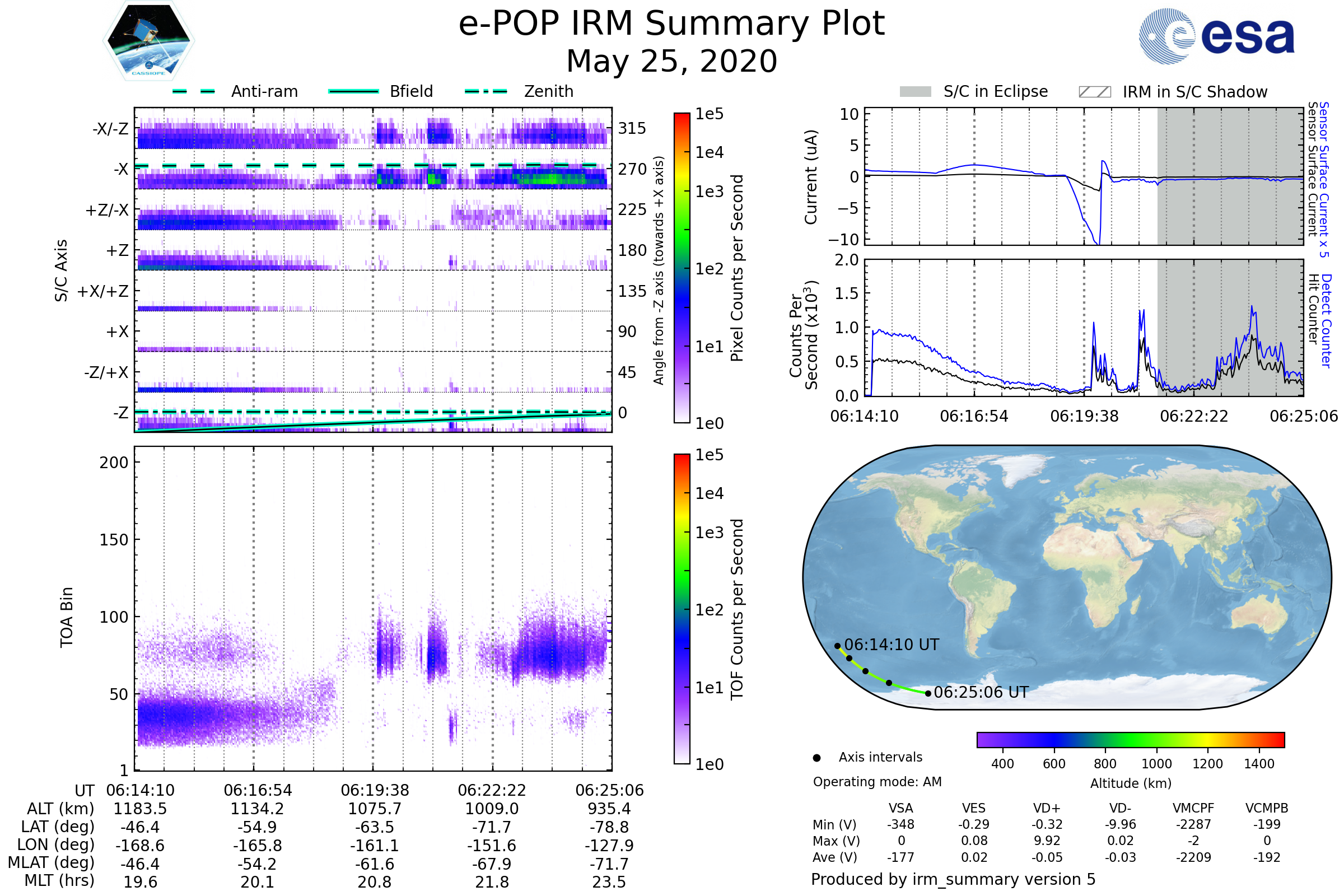The width and height of the screenshot is (1344, 896).
Task: Click the VSA column header
Action: (x=900, y=809)
